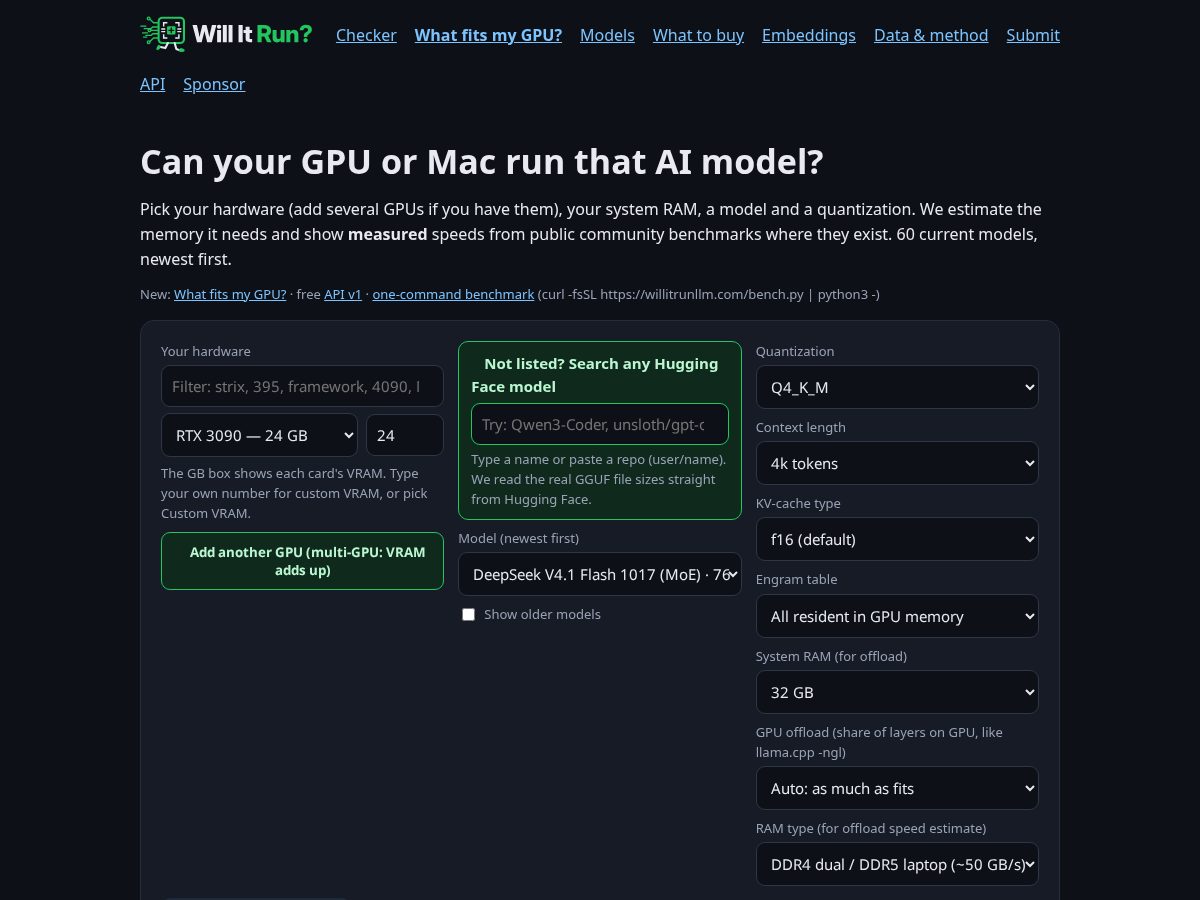This screenshot has height=900, width=1200.
Task: Open the Checker nav link
Action: pyautogui.click(x=366, y=35)
